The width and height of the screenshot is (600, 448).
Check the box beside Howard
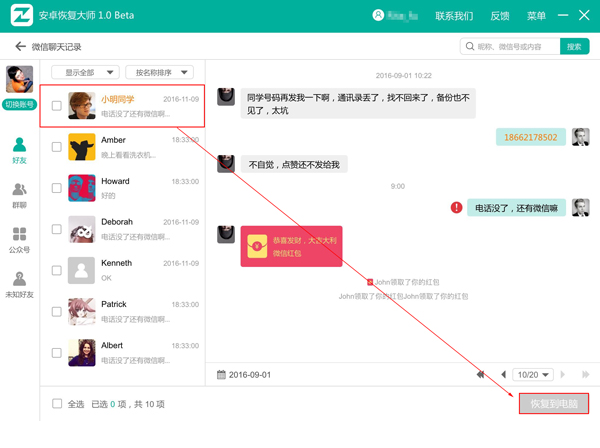[x=57, y=188]
